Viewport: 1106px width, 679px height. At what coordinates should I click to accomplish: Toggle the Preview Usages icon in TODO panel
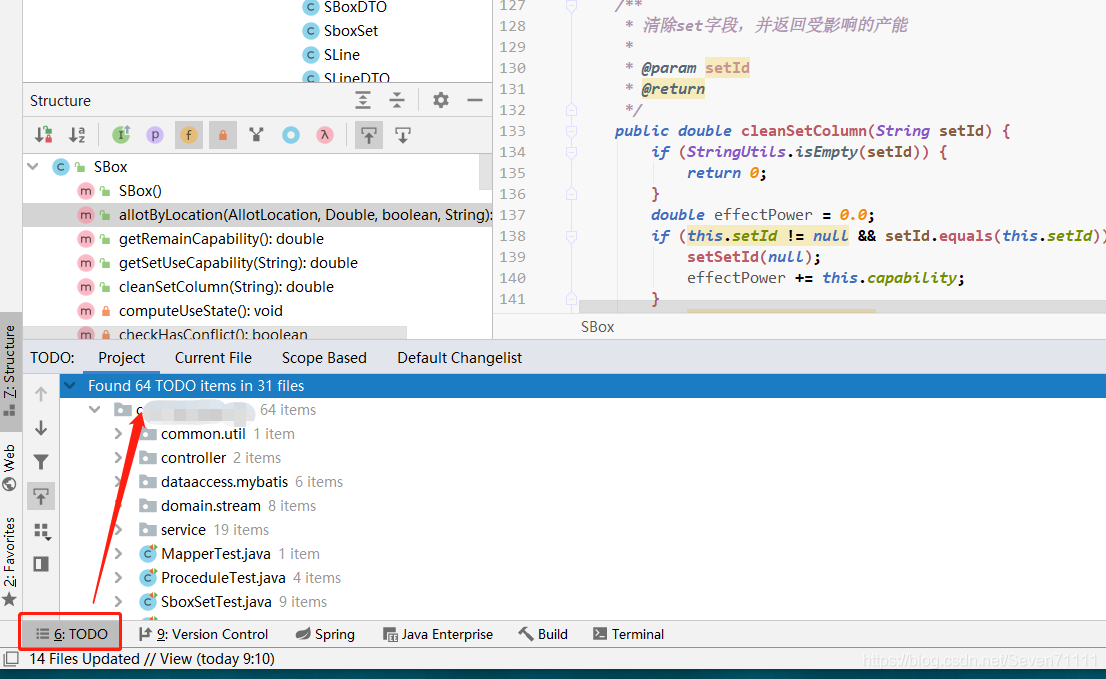pyautogui.click(x=40, y=563)
